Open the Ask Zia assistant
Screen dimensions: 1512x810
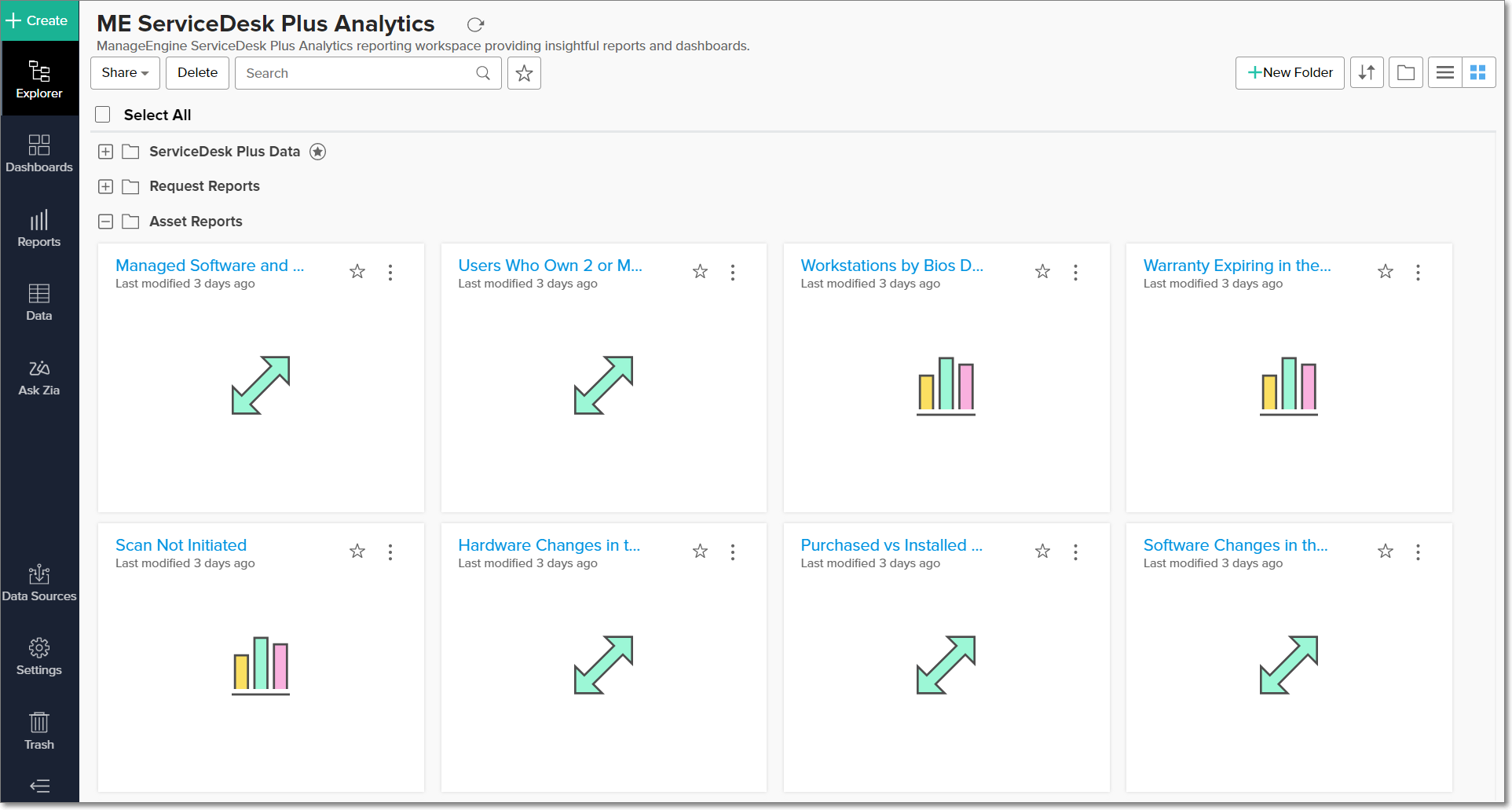click(x=39, y=377)
